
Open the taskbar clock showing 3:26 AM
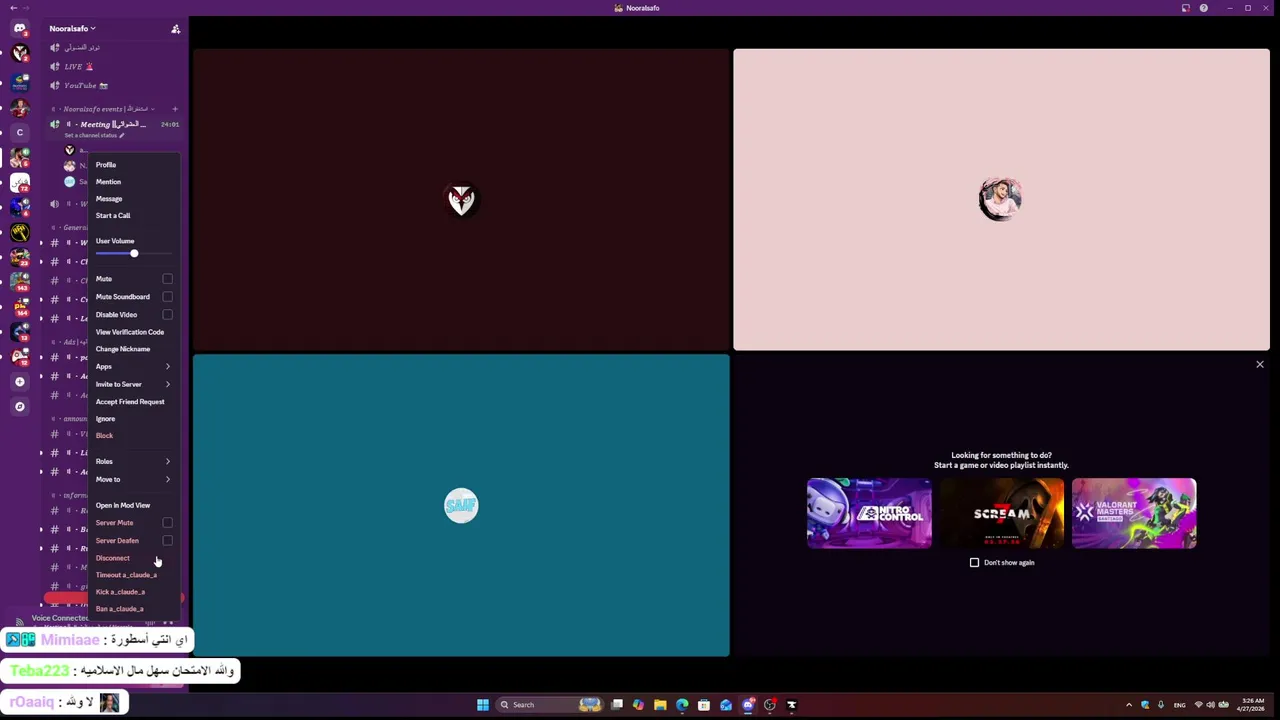pos(1252,705)
